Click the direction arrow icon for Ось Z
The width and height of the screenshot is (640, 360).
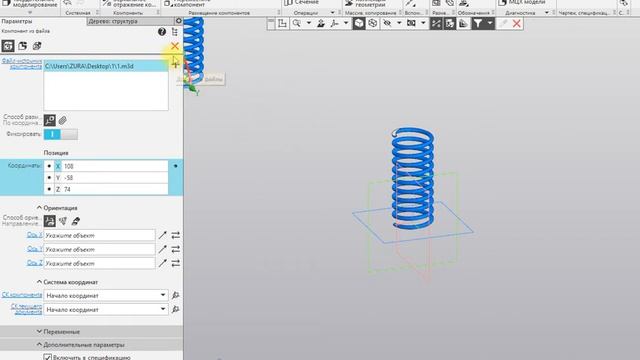coord(162,263)
